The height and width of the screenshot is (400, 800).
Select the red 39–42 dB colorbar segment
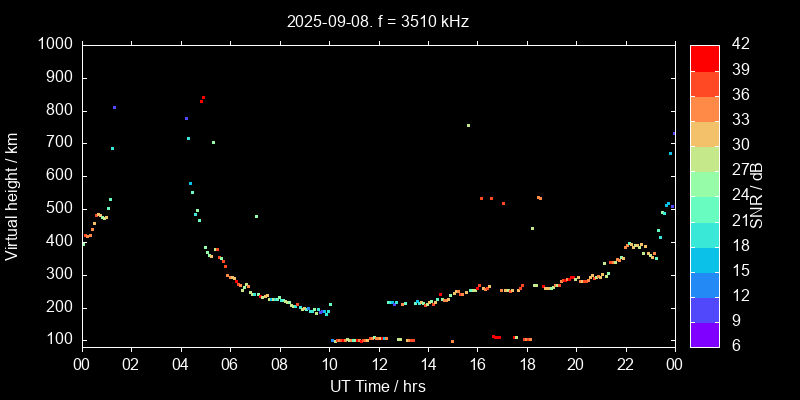[x=705, y=58]
